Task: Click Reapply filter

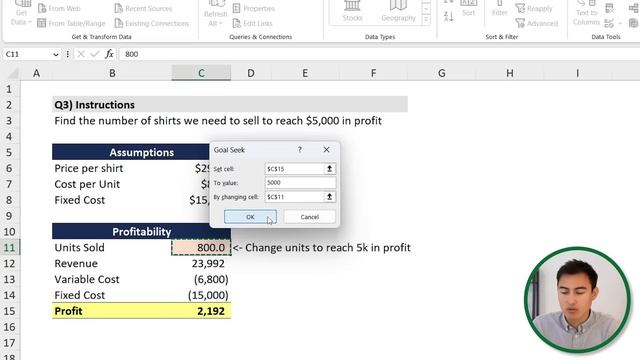Action: click(534, 8)
